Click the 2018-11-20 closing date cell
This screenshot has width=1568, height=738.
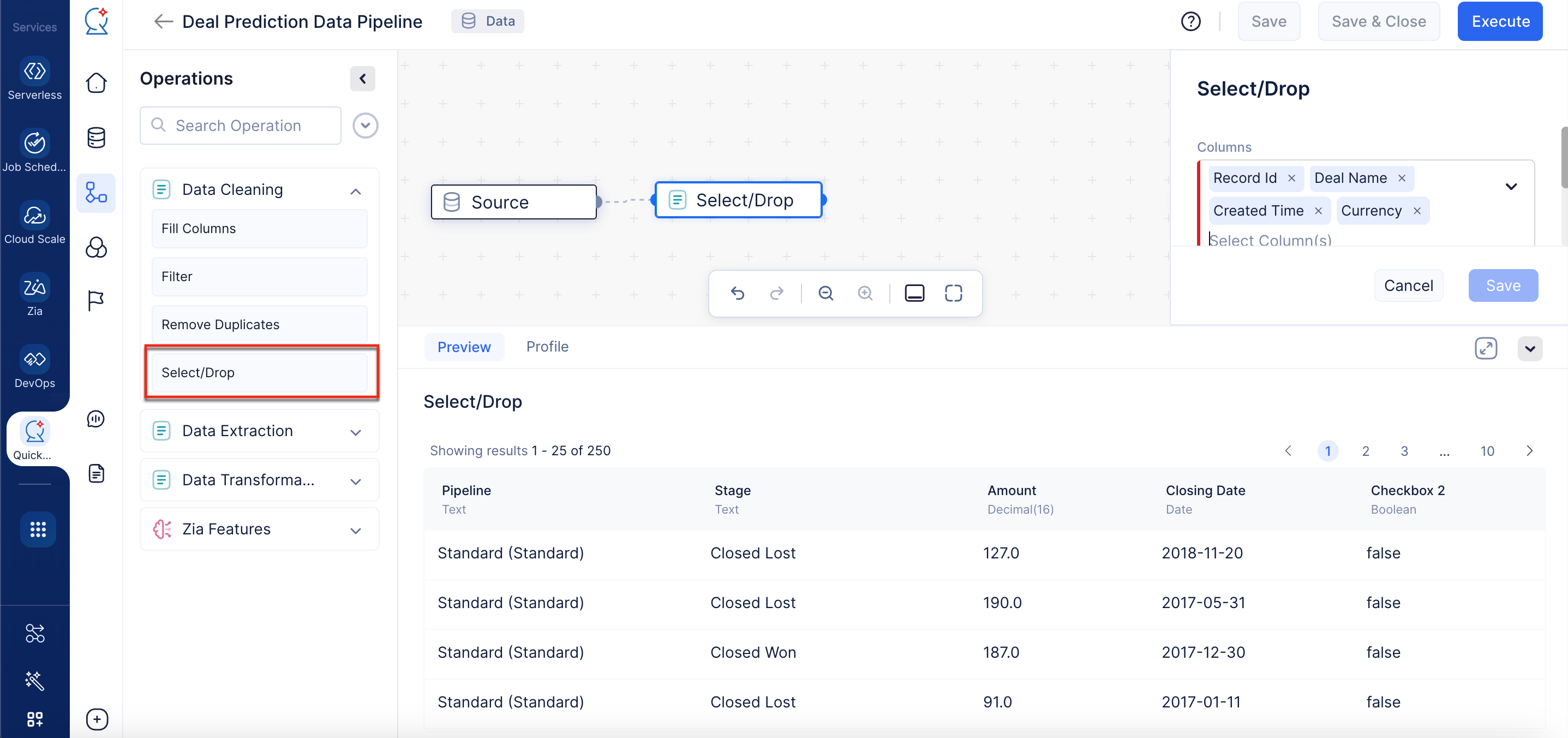[x=1202, y=553]
